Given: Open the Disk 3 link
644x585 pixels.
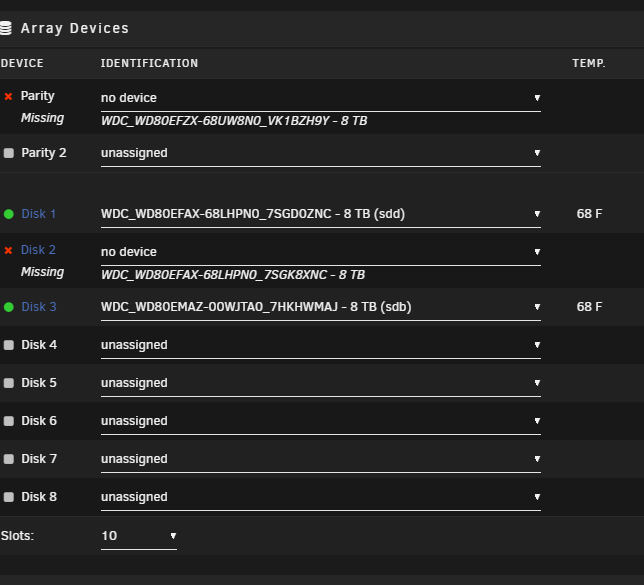Looking at the screenshot, I should (39, 307).
